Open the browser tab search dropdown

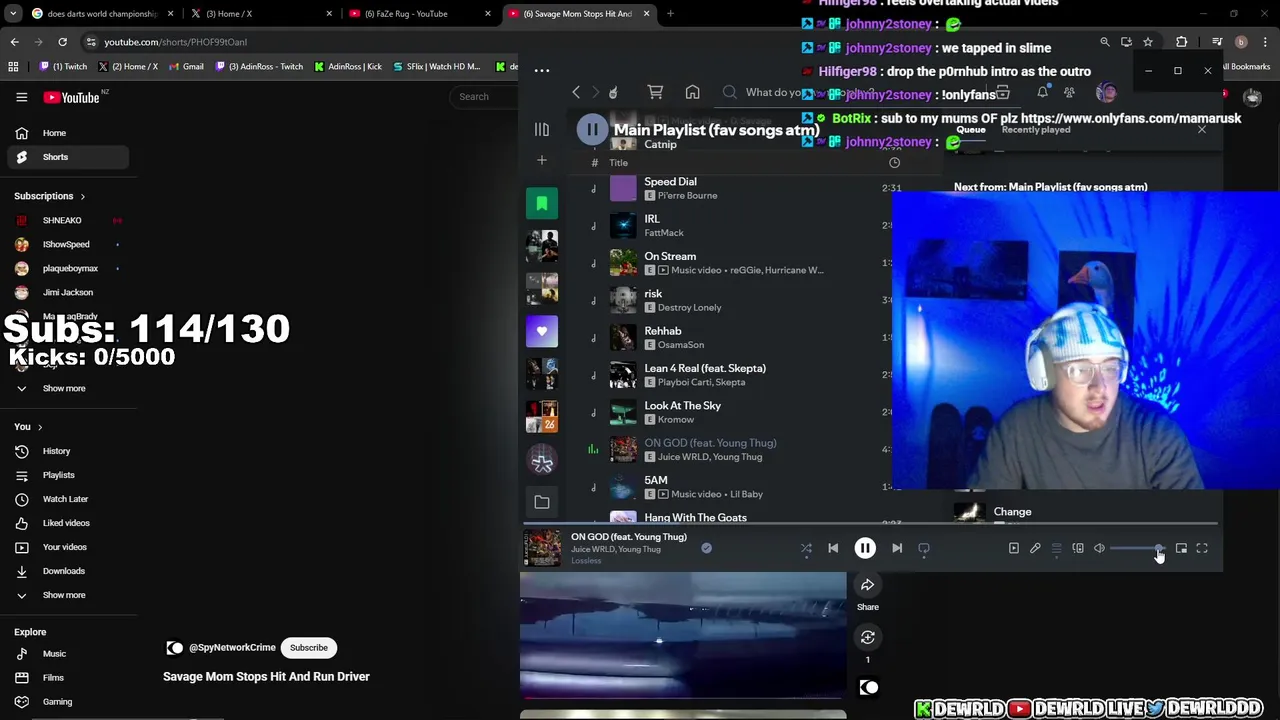13,14
